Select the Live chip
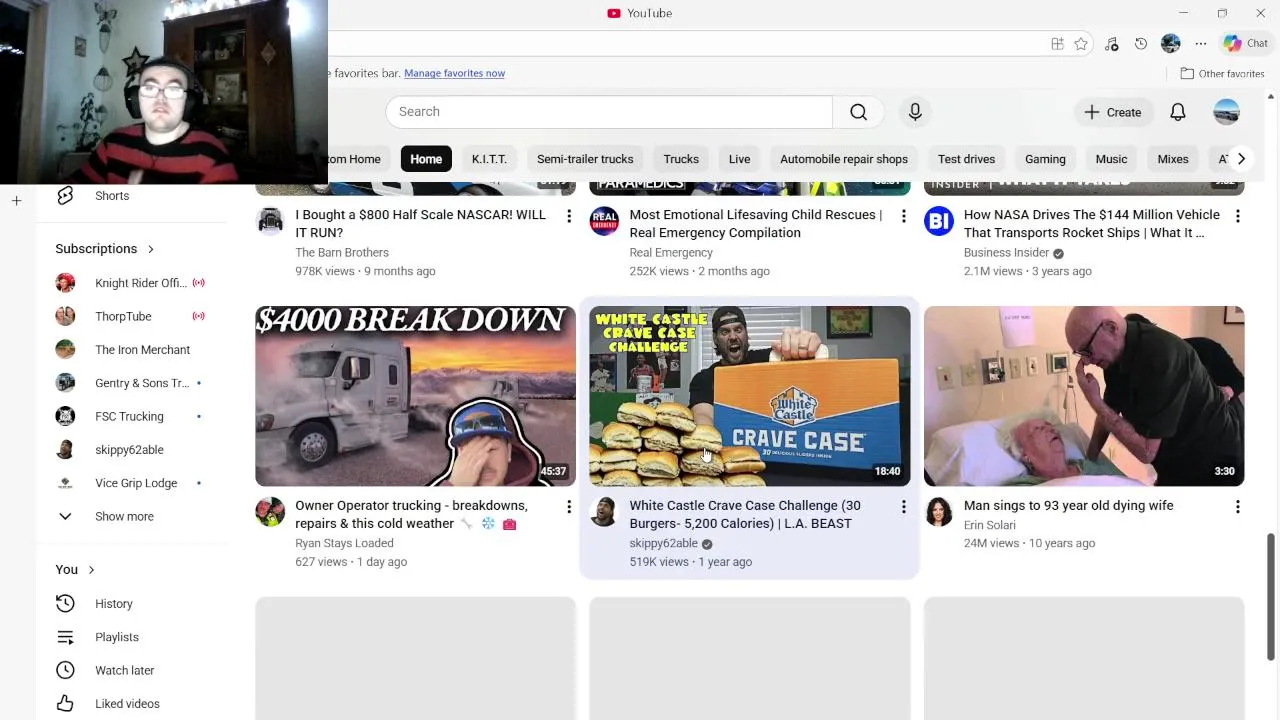 coord(739,159)
